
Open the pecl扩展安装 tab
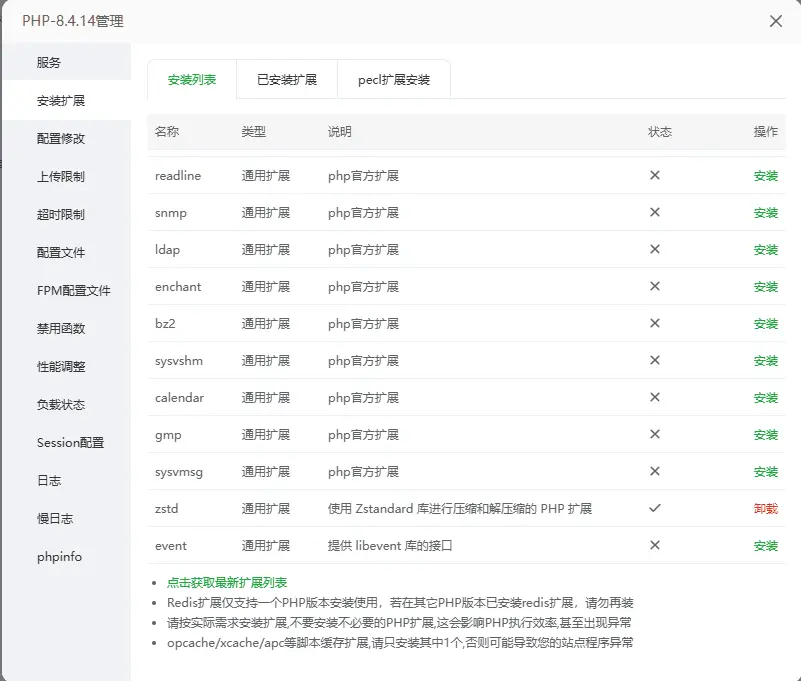394,80
